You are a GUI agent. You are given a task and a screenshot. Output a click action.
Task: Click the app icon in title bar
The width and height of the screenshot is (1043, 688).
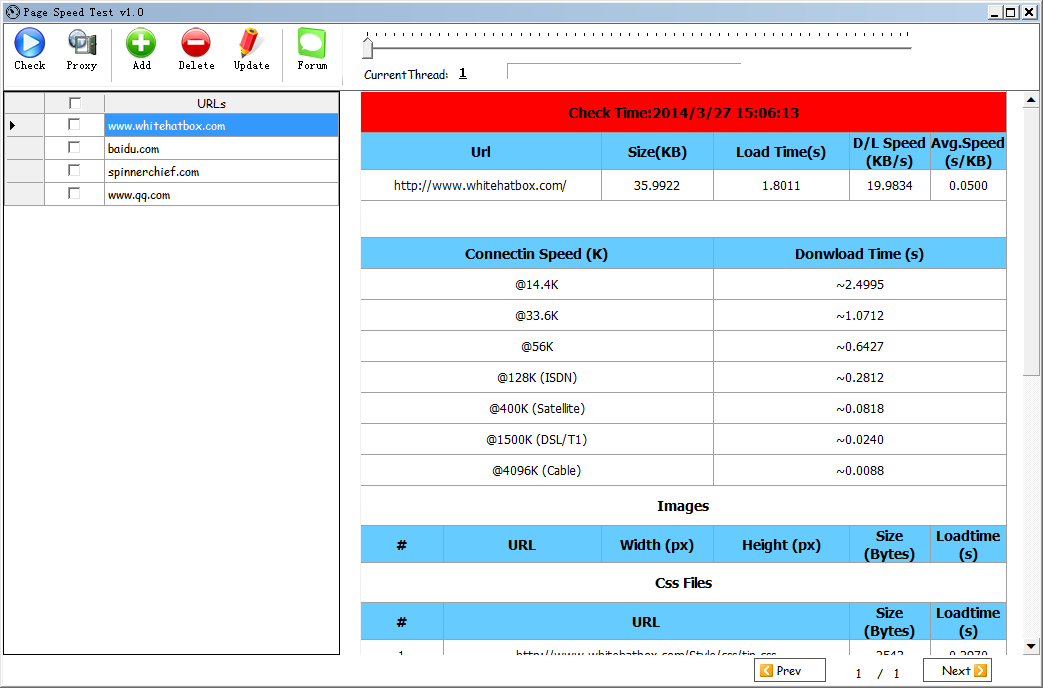pos(12,12)
